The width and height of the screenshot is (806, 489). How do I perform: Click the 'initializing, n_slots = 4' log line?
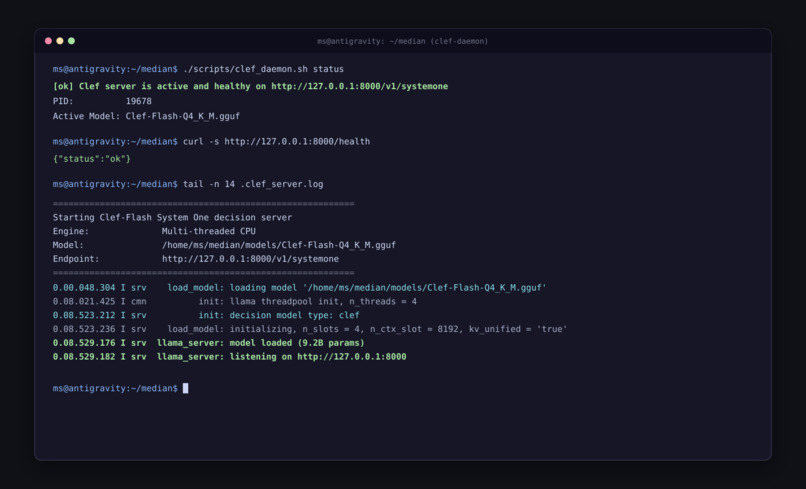pyautogui.click(x=310, y=329)
